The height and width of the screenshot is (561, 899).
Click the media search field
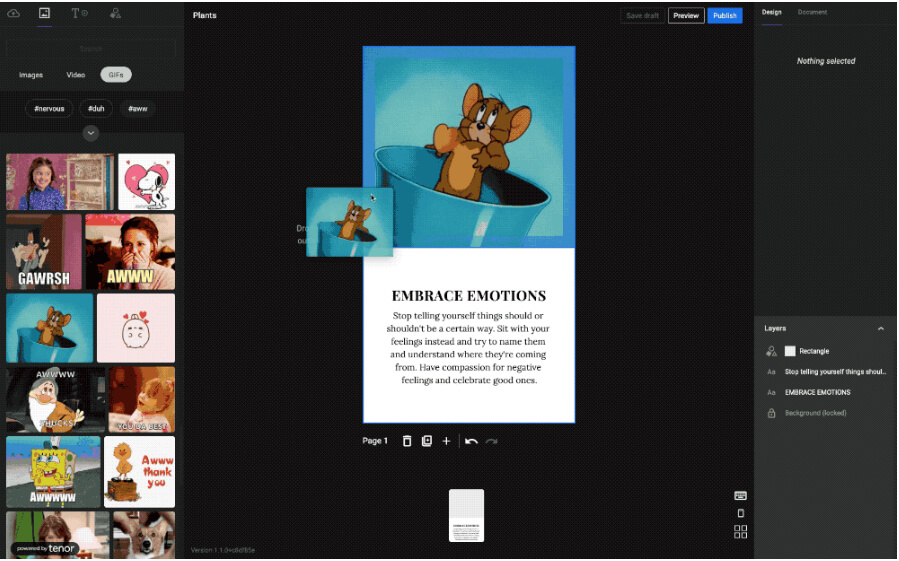(91, 49)
